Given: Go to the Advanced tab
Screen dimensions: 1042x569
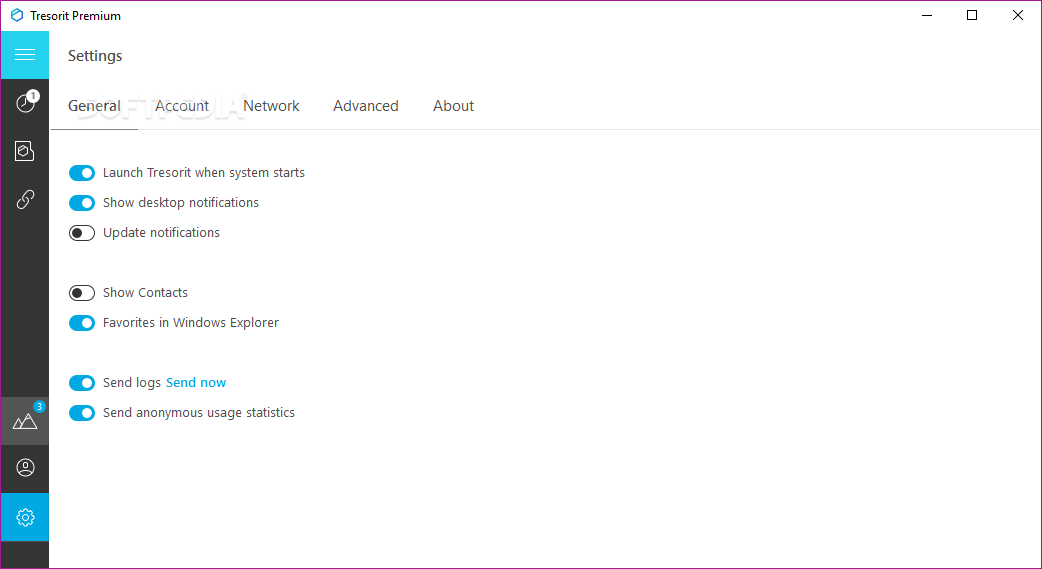Looking at the screenshot, I should 365,106.
